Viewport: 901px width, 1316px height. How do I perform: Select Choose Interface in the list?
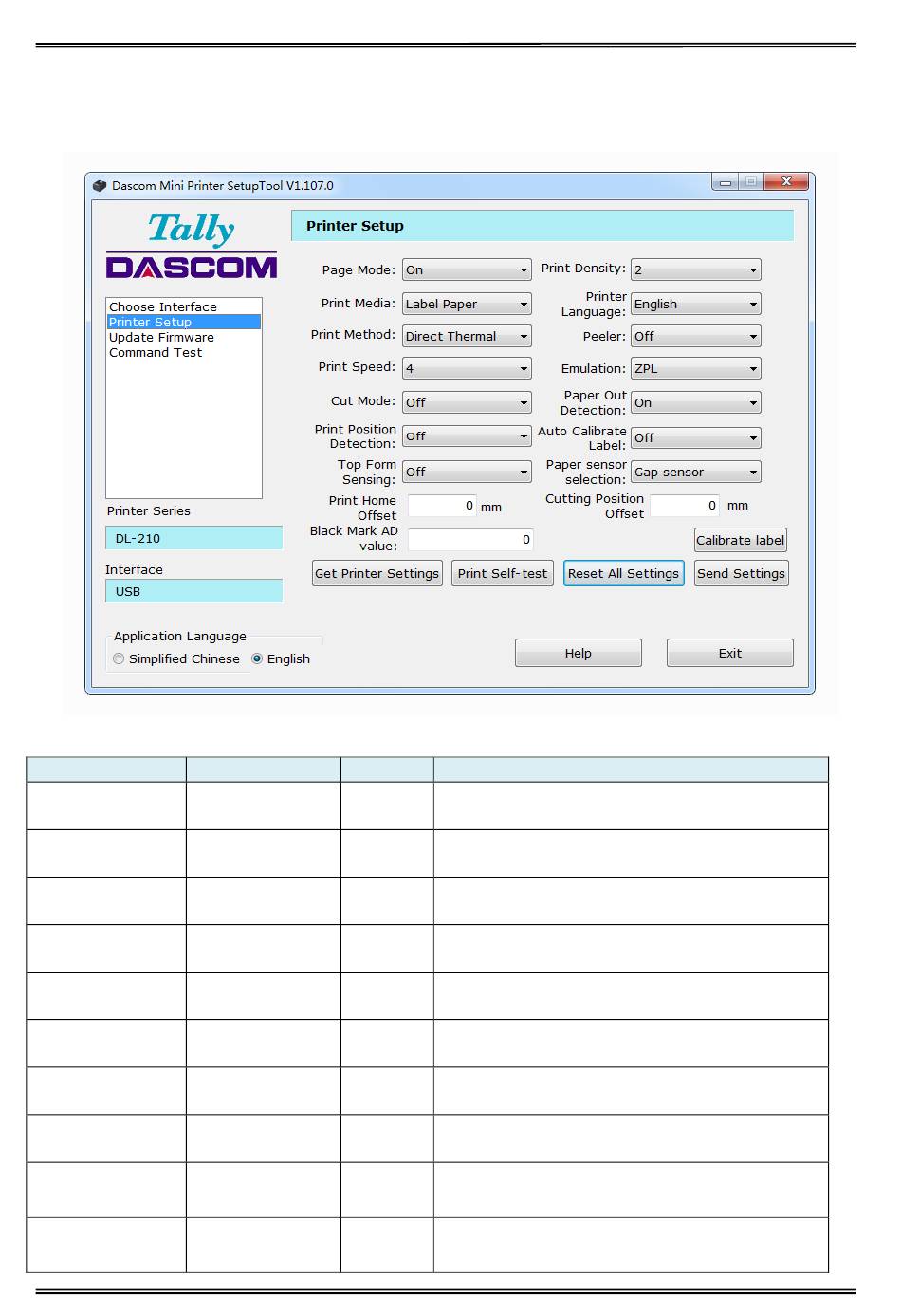click(163, 306)
